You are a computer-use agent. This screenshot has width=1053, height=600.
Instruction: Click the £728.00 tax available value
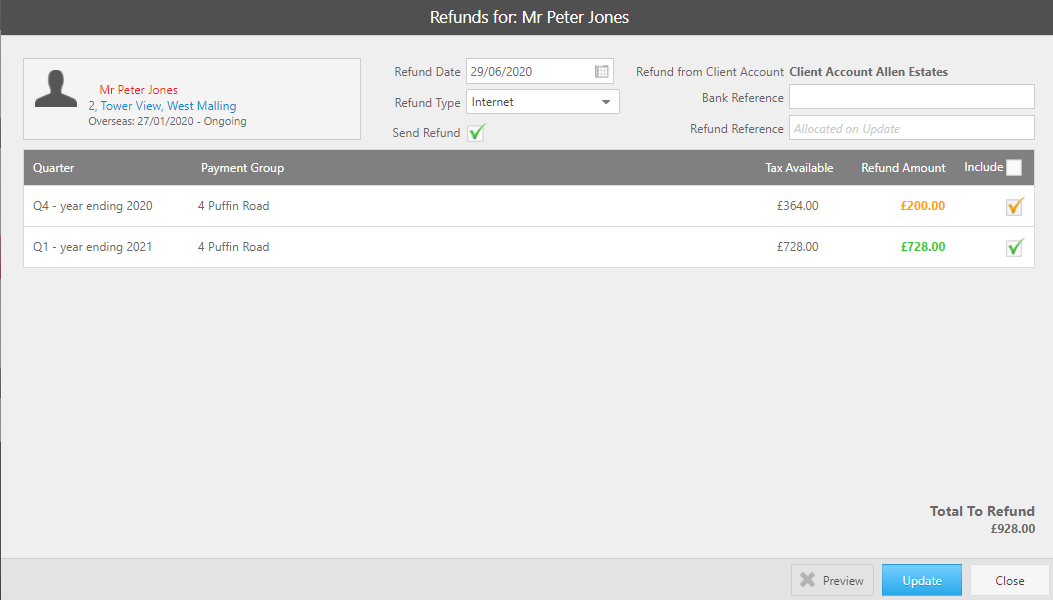pyautogui.click(x=798, y=247)
